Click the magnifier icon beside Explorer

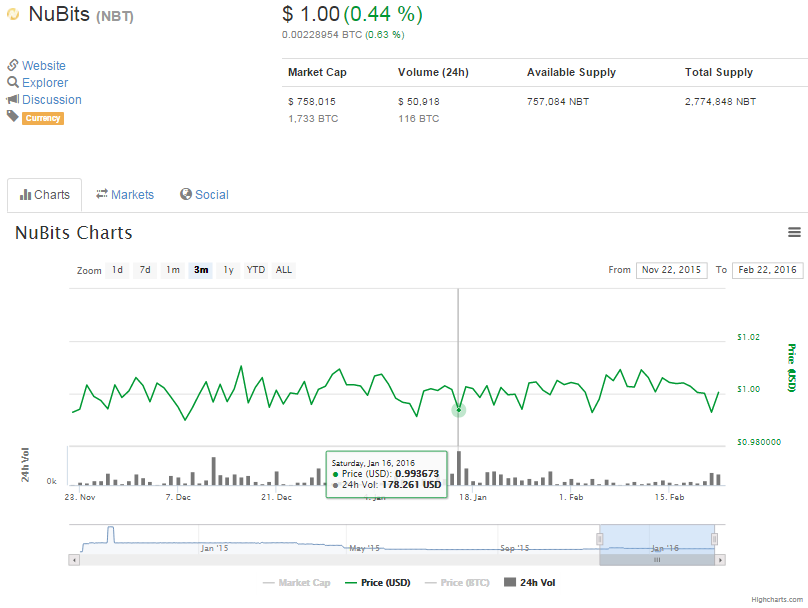coord(13,82)
